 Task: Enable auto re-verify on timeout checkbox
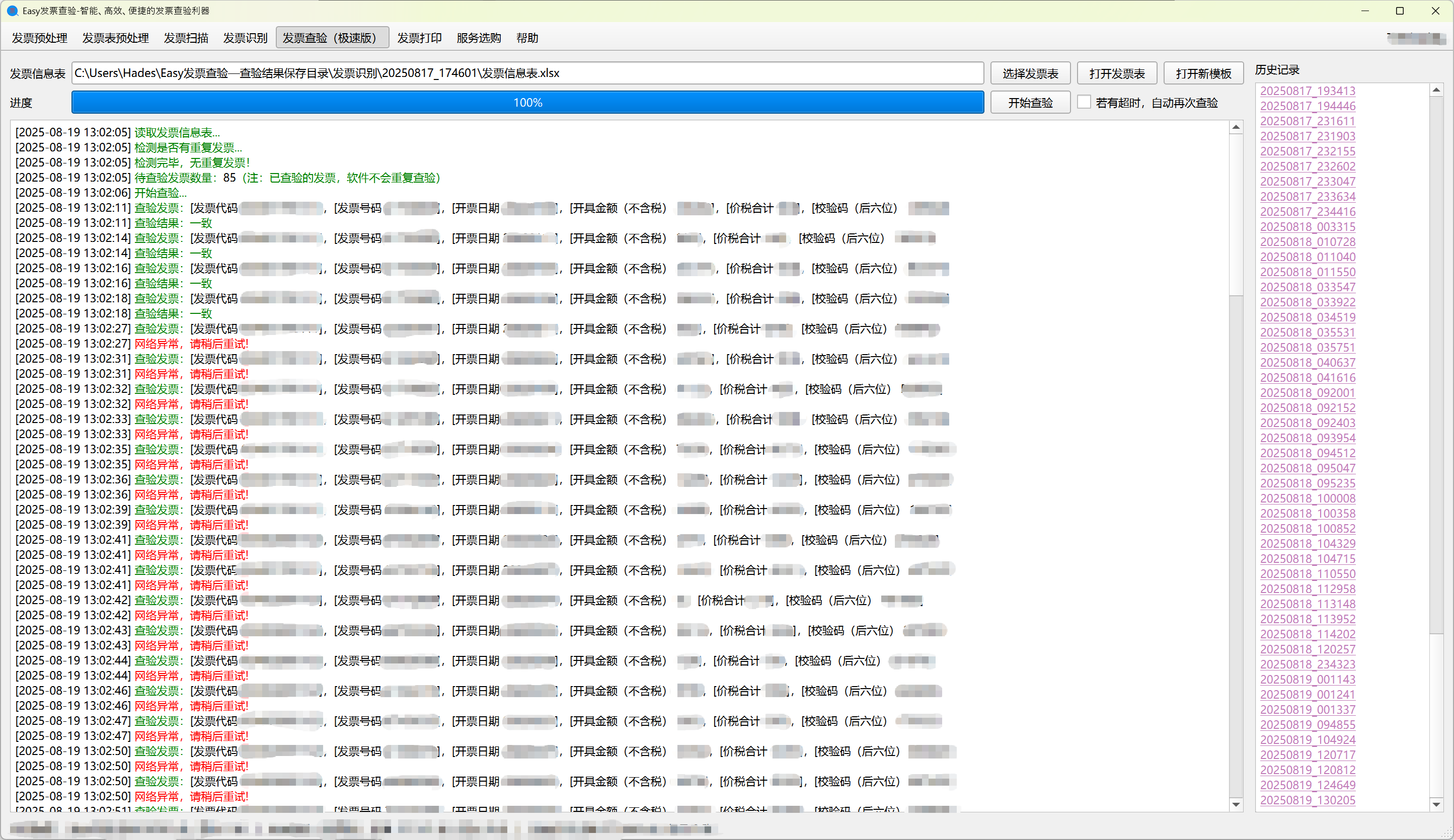(1084, 102)
